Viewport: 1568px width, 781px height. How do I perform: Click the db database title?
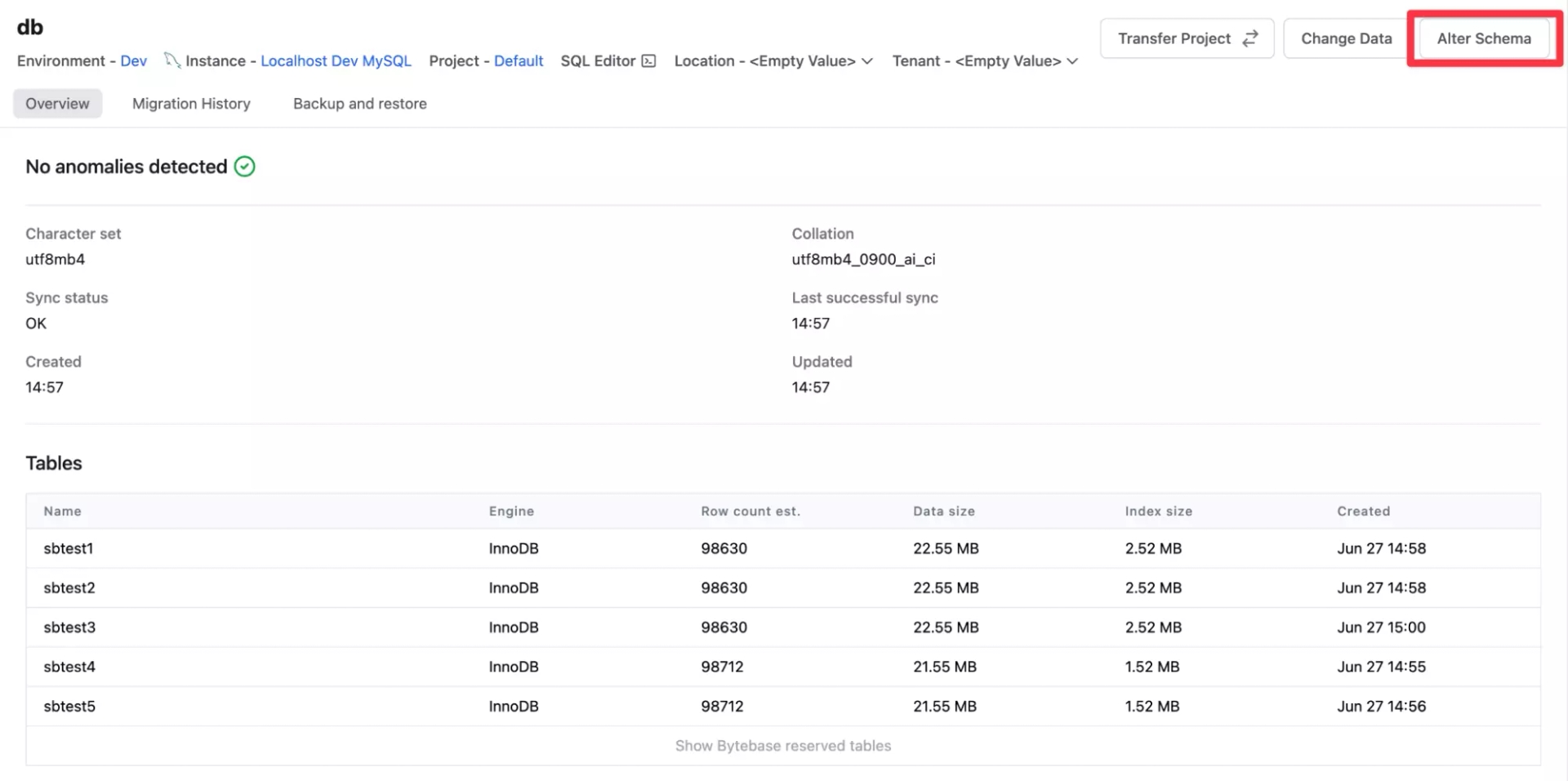click(30, 27)
